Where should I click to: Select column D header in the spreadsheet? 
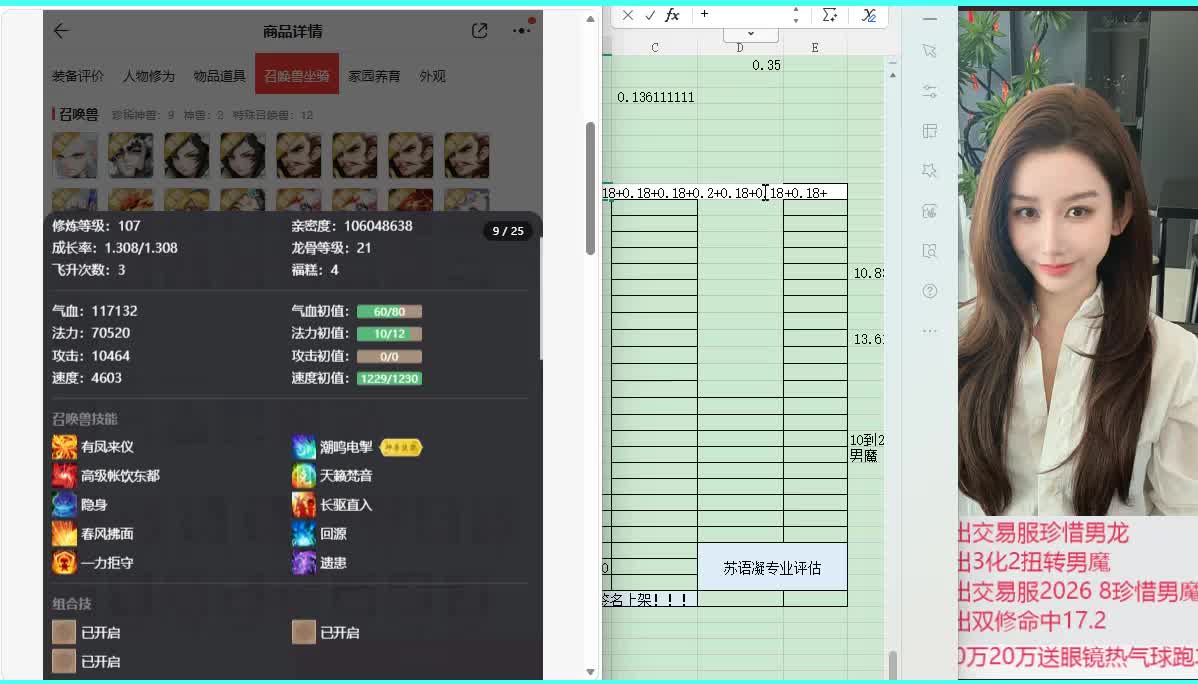point(740,47)
